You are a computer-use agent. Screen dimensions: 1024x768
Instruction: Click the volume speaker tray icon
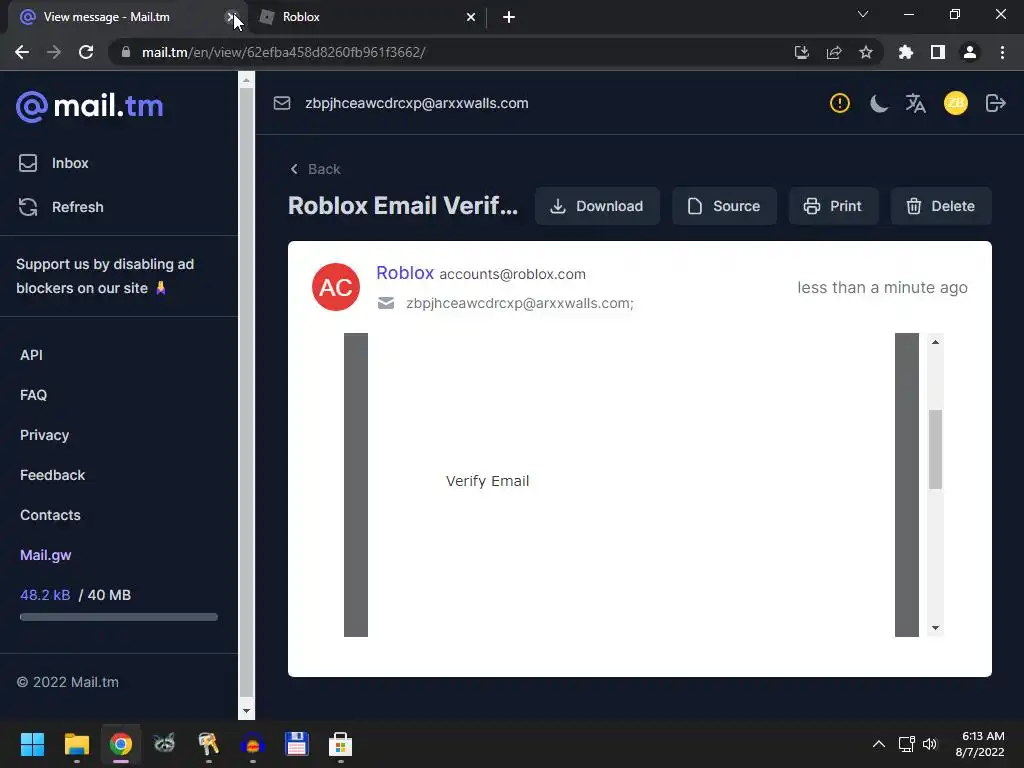pyautogui.click(x=930, y=744)
